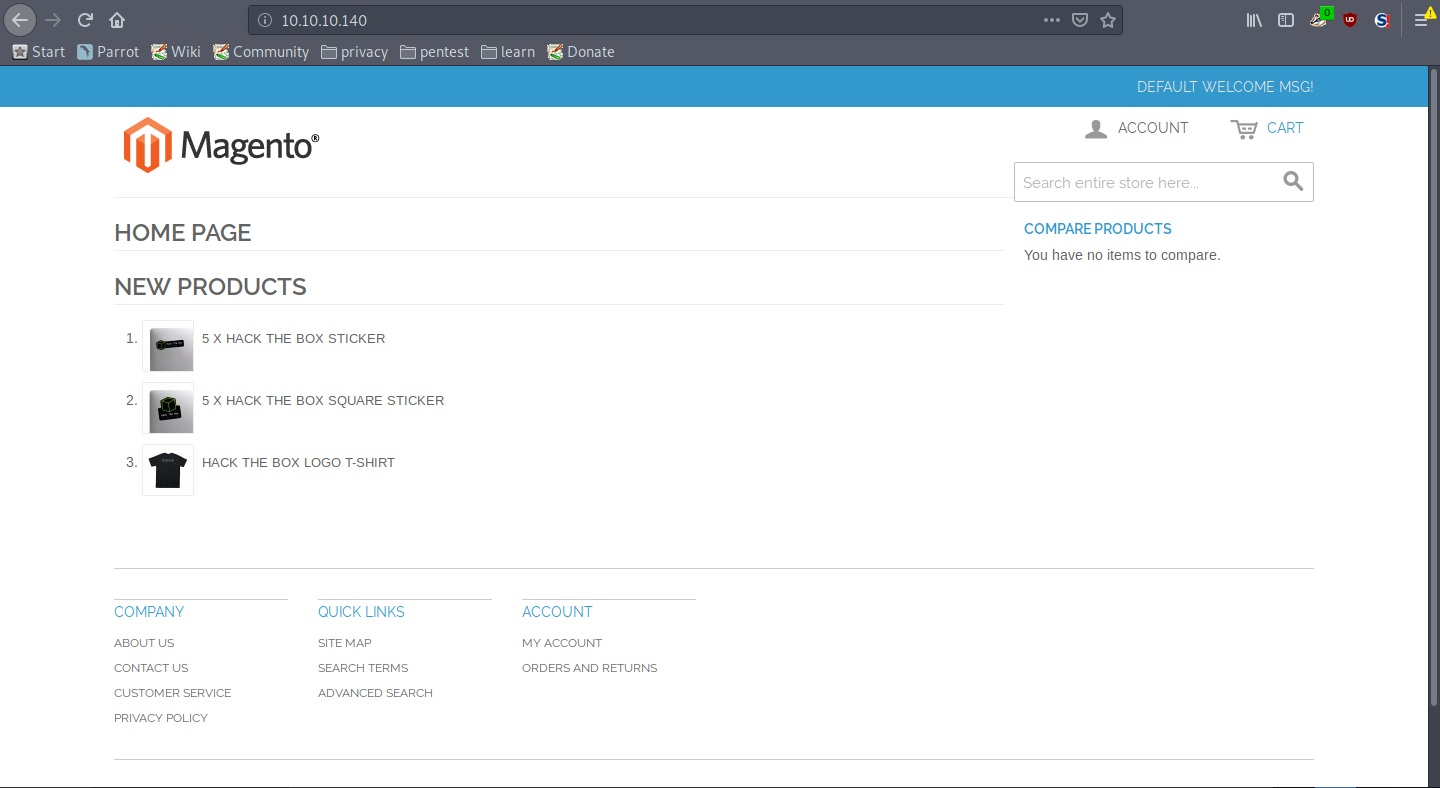Open 5 X Hack The Box Sticker thumbnail
This screenshot has width=1440, height=788.
[x=168, y=346]
